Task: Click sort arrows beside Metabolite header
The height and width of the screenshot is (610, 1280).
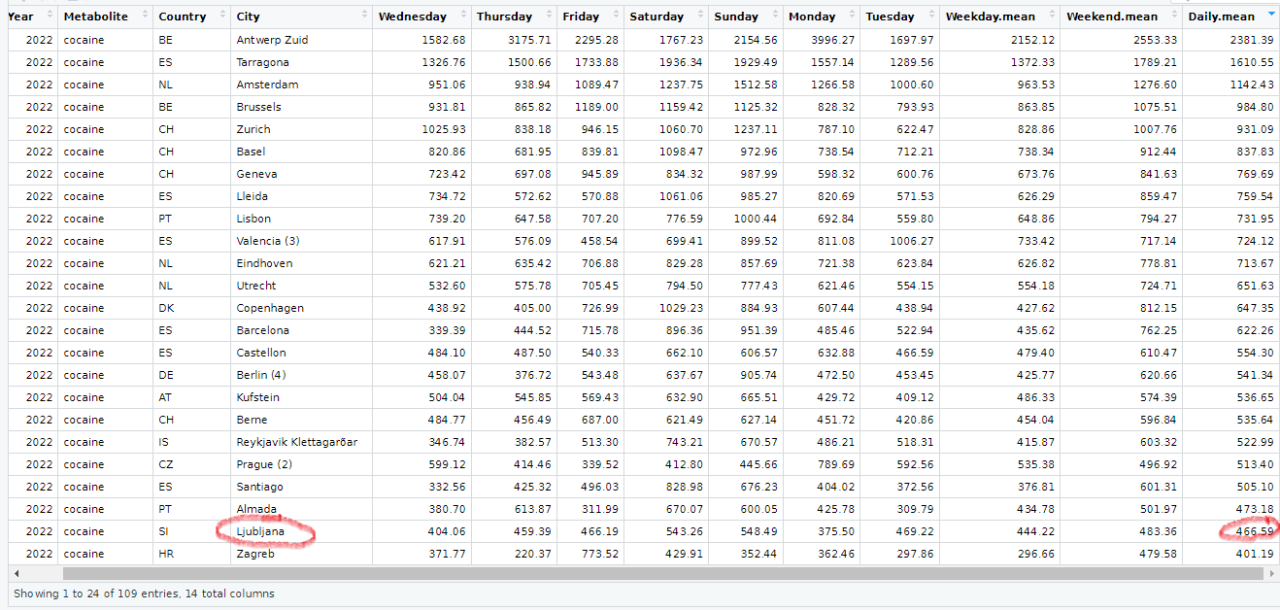Action: click(145, 16)
